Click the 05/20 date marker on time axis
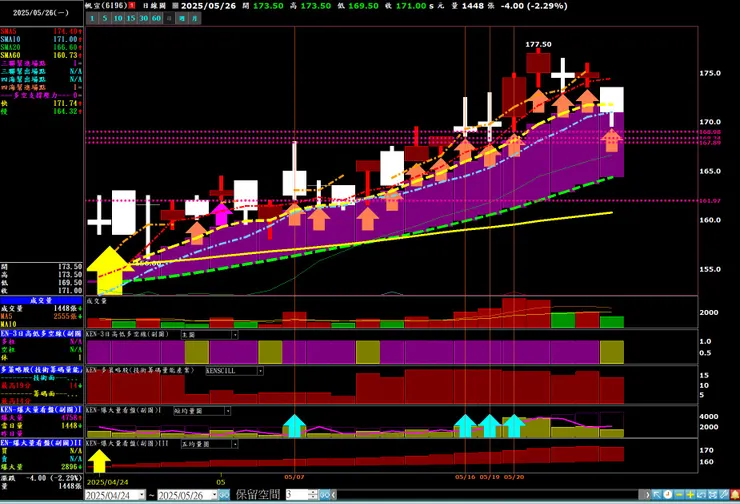Image resolution: width=740 pixels, height=504 pixels. pos(514,477)
